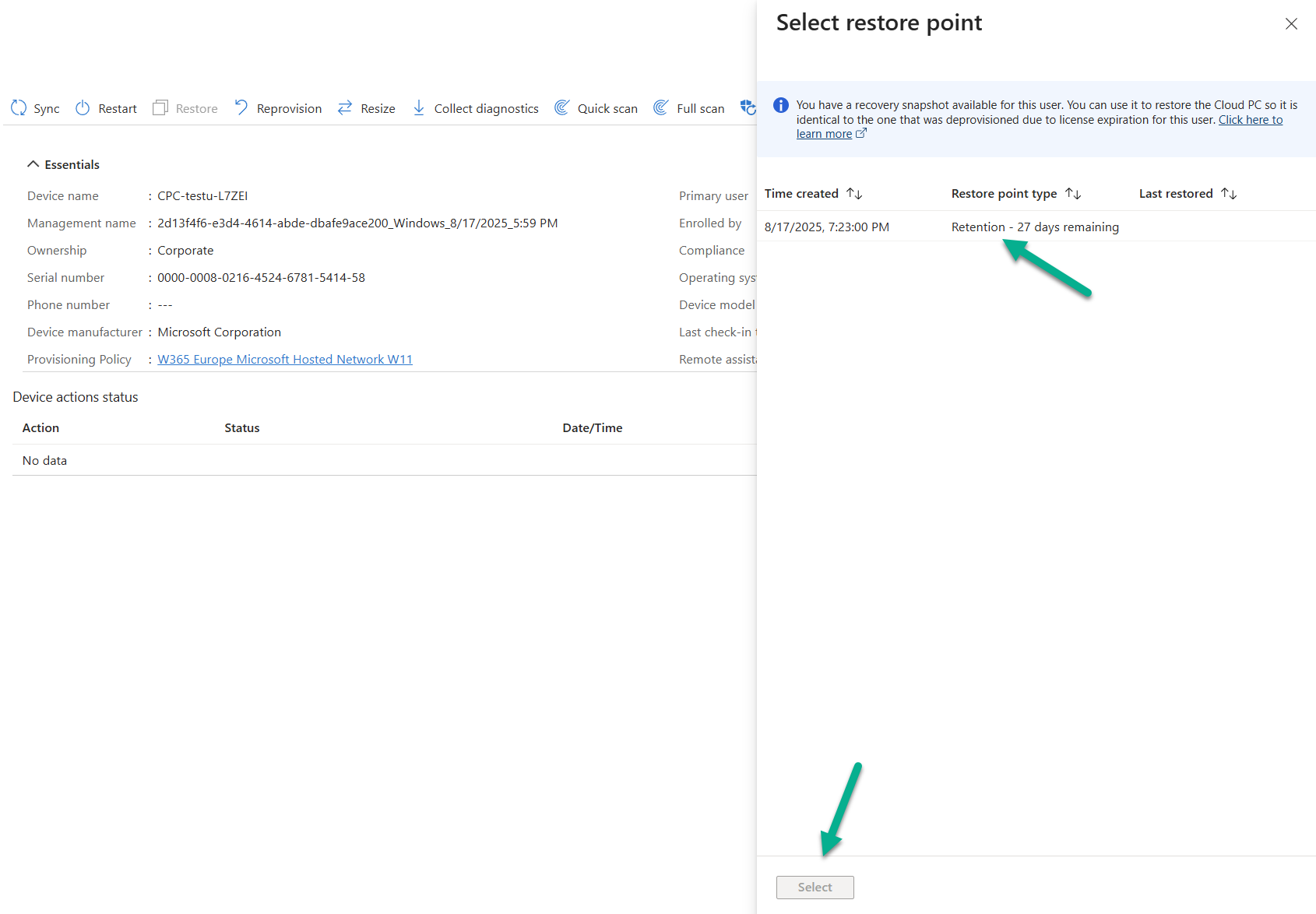Close the Select restore point panel
Screen dimensions: 1316x914
coord(1291,24)
